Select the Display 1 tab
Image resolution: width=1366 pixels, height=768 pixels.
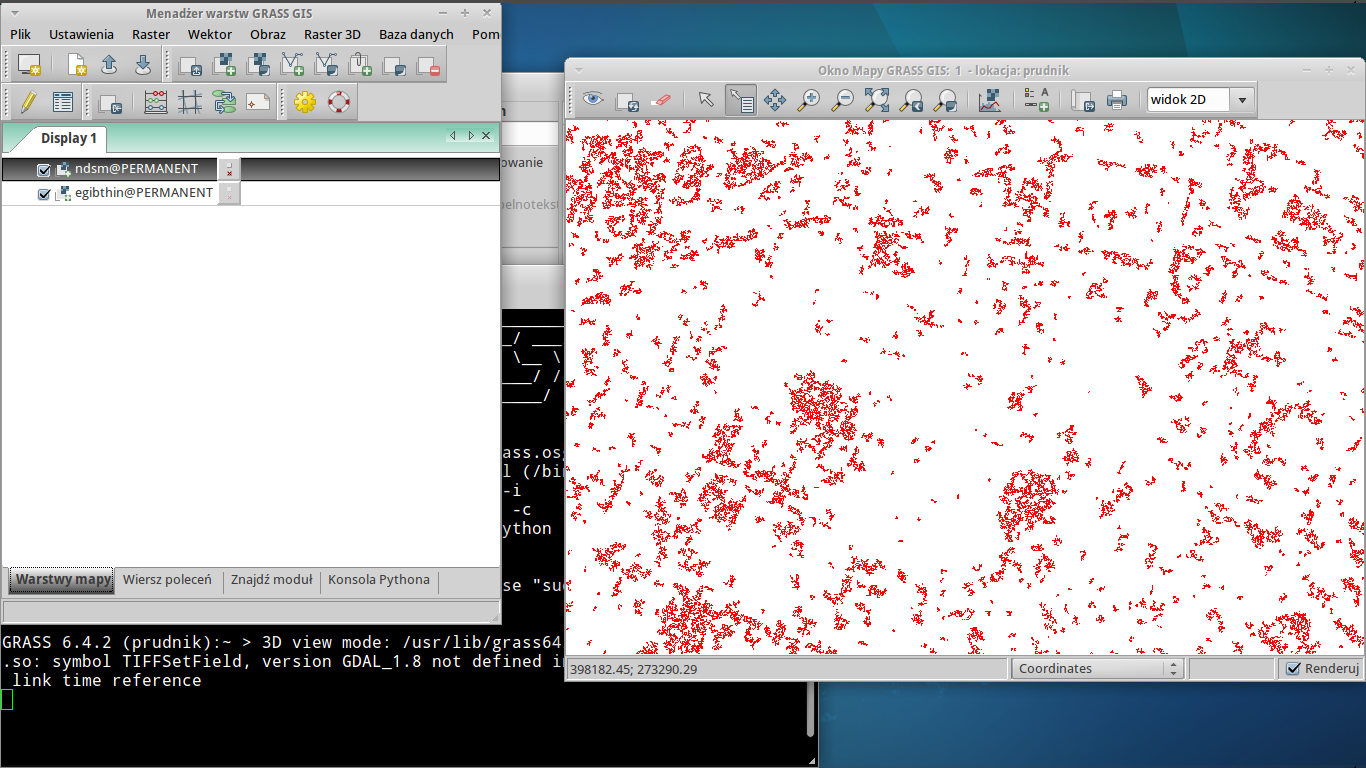click(68, 137)
